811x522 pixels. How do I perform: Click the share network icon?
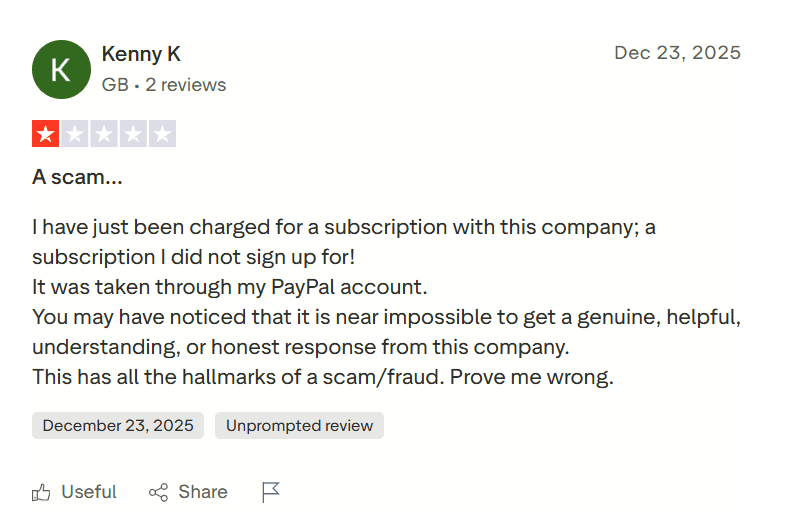point(158,492)
